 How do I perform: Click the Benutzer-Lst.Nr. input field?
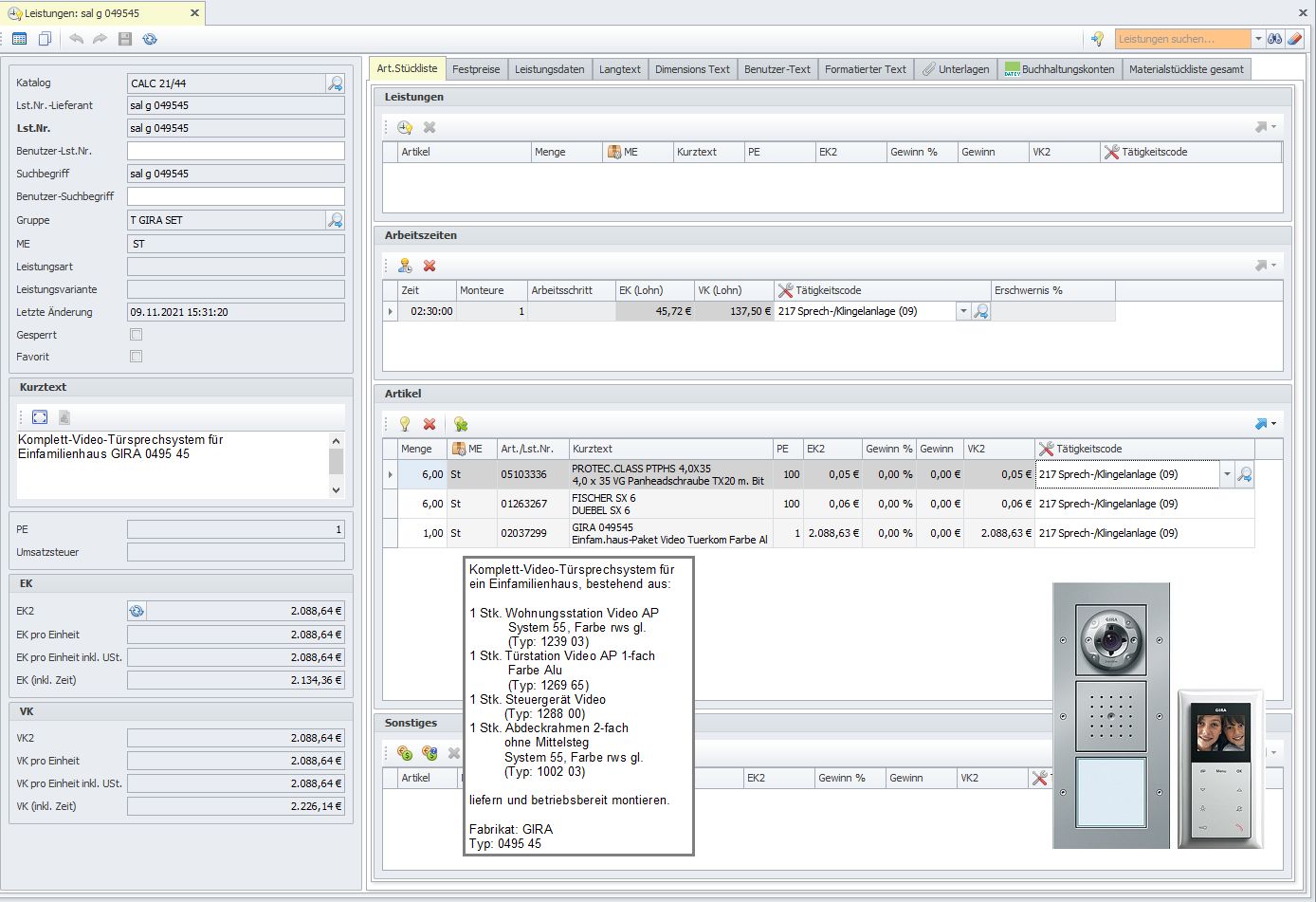tap(236, 151)
